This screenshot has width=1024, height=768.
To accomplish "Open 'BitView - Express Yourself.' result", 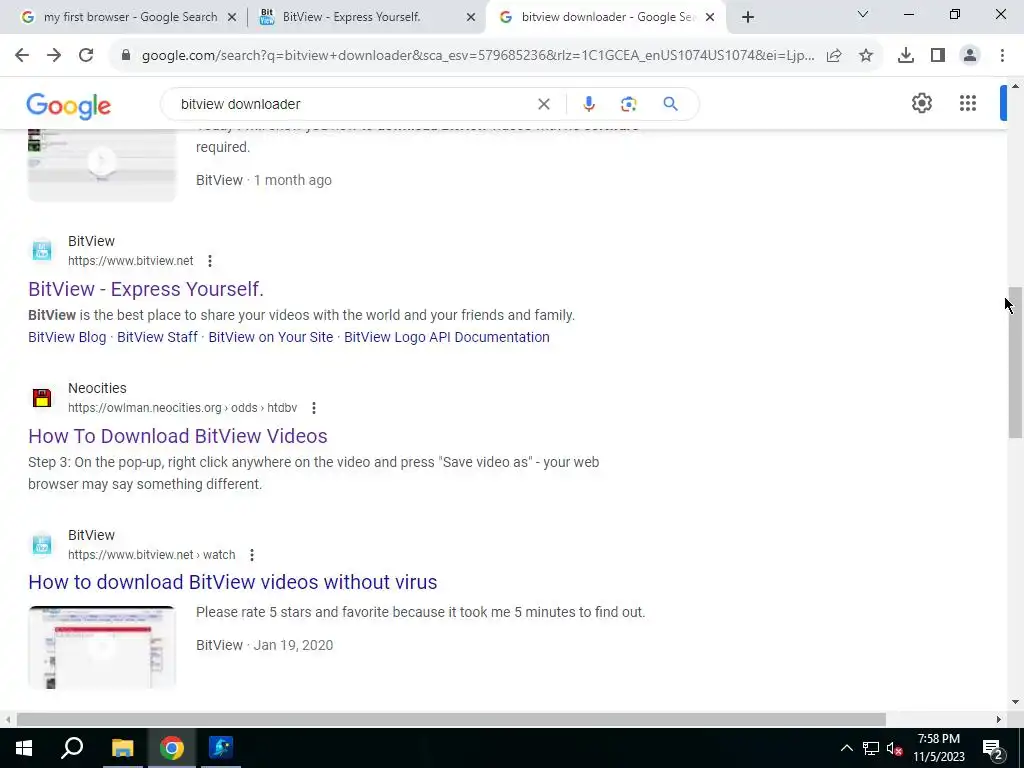I will [146, 289].
